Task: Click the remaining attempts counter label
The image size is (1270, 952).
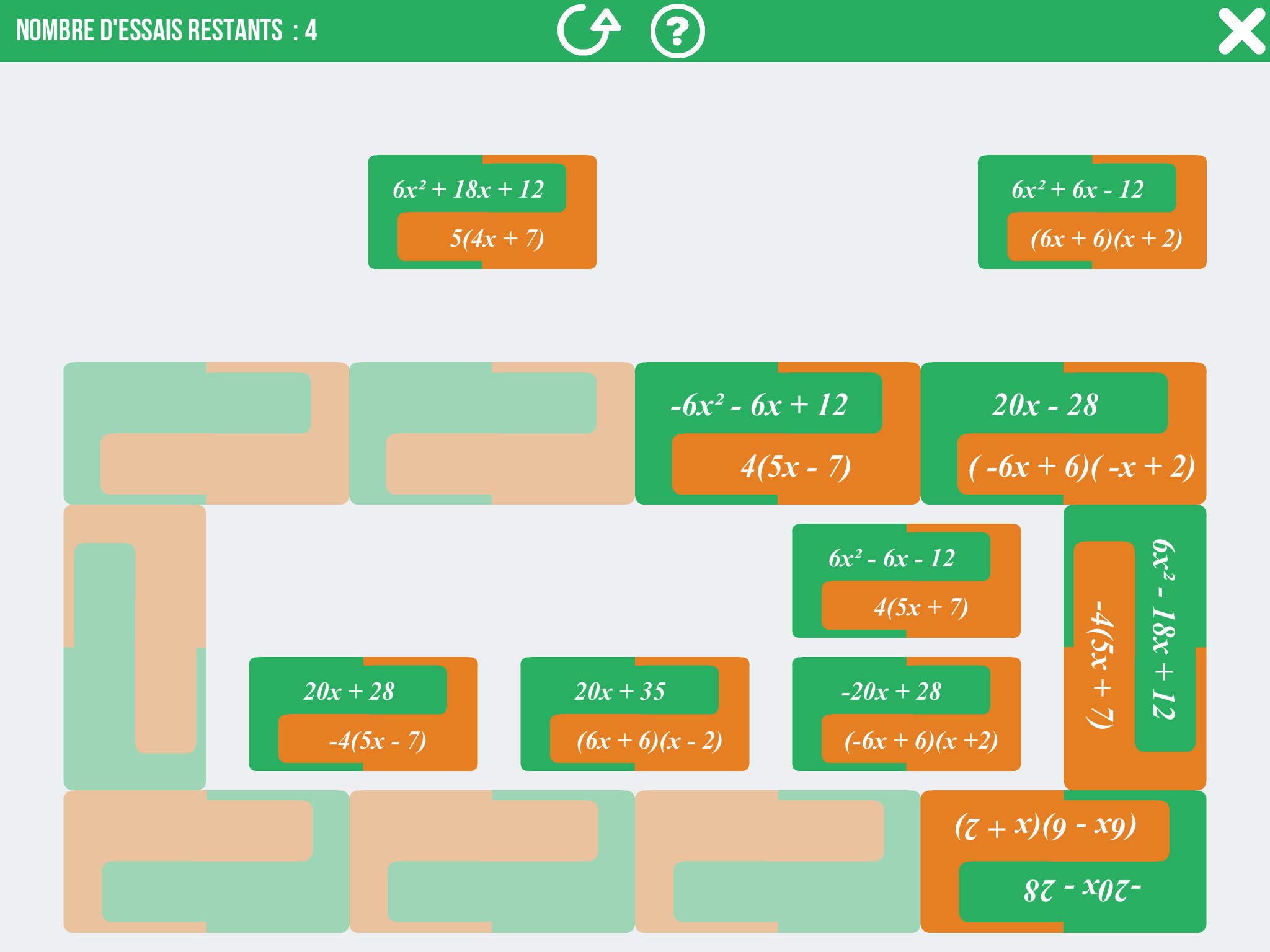Action: [166, 30]
